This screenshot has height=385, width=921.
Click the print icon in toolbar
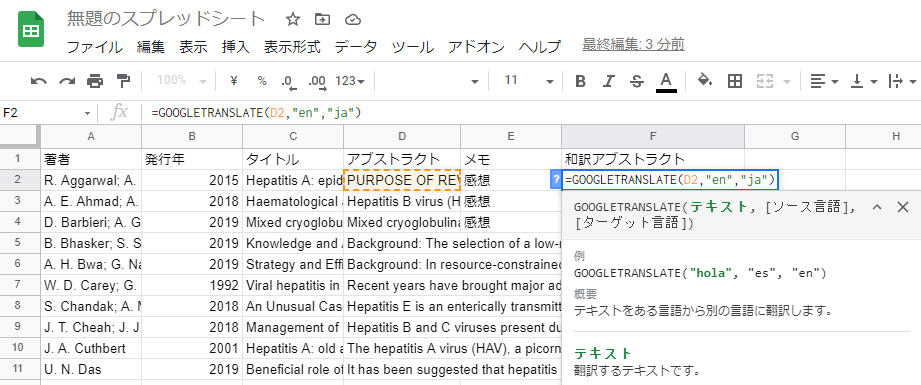(95, 81)
